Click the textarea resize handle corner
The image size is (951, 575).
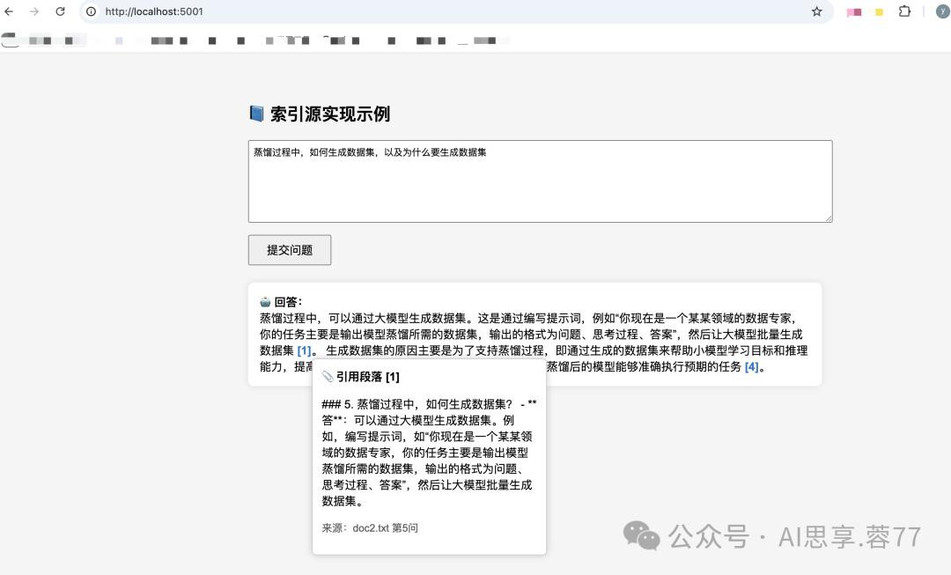[828, 218]
